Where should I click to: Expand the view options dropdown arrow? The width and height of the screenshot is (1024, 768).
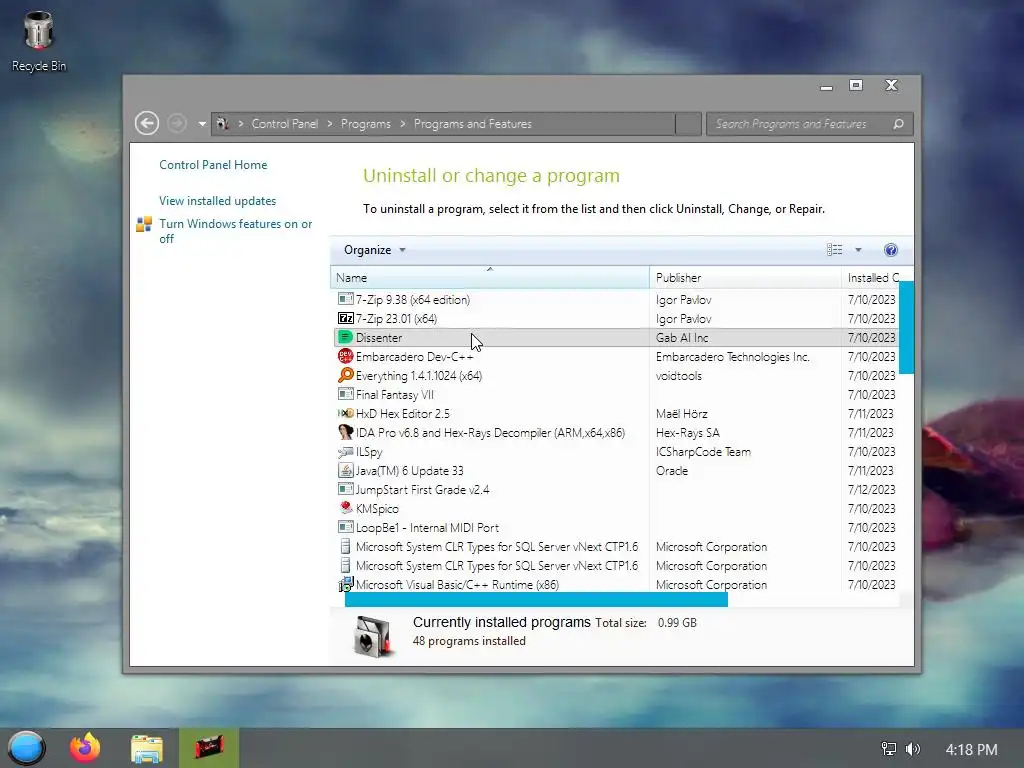pyautogui.click(x=858, y=250)
